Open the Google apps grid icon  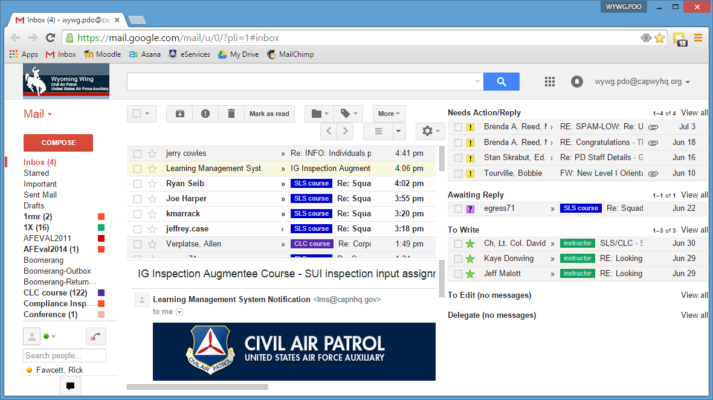tap(550, 82)
